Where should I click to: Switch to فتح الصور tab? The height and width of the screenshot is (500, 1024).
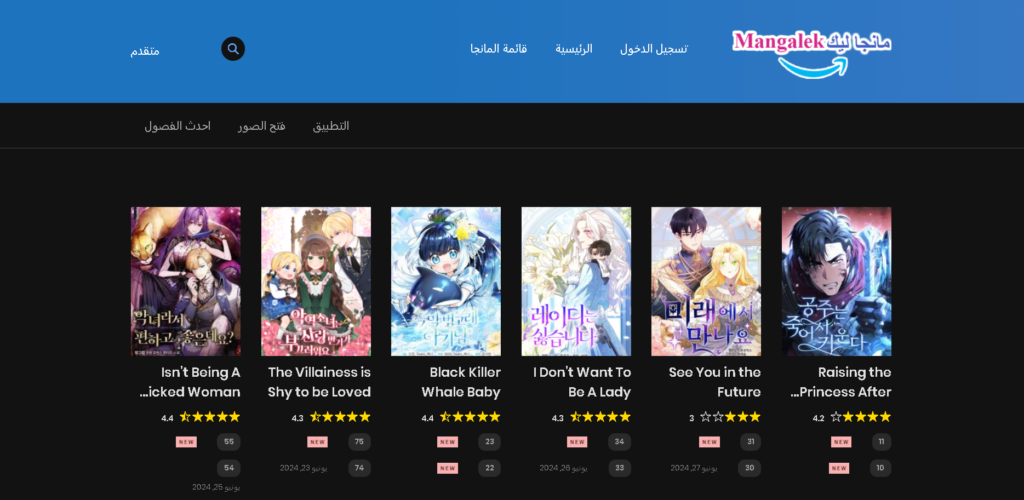coord(261,126)
